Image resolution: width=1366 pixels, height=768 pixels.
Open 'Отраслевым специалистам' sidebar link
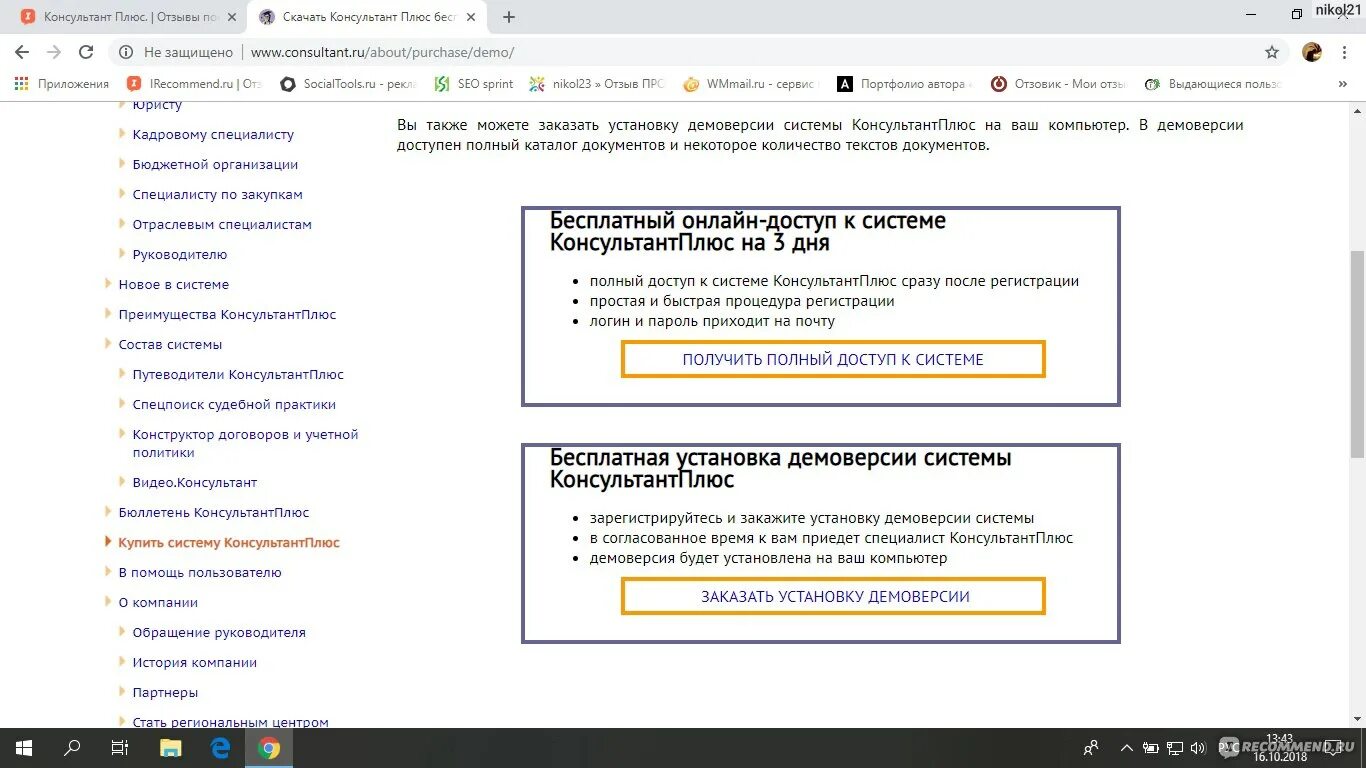tap(222, 224)
